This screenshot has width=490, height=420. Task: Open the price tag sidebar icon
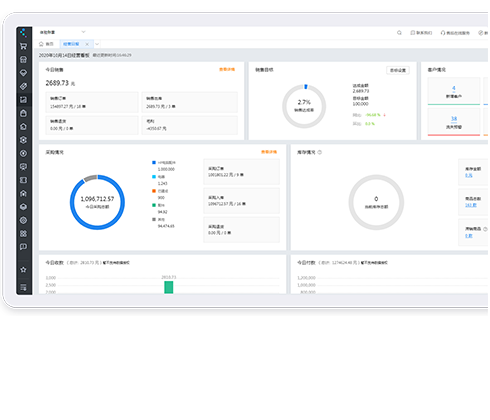pos(23,86)
